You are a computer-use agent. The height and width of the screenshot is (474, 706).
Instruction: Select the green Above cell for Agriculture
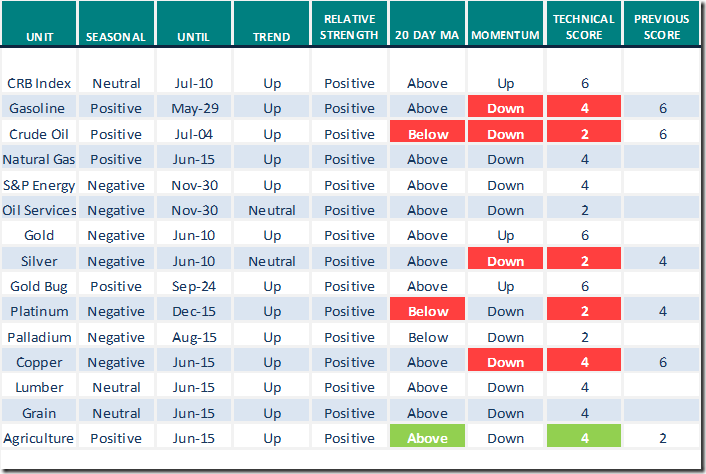(x=428, y=438)
